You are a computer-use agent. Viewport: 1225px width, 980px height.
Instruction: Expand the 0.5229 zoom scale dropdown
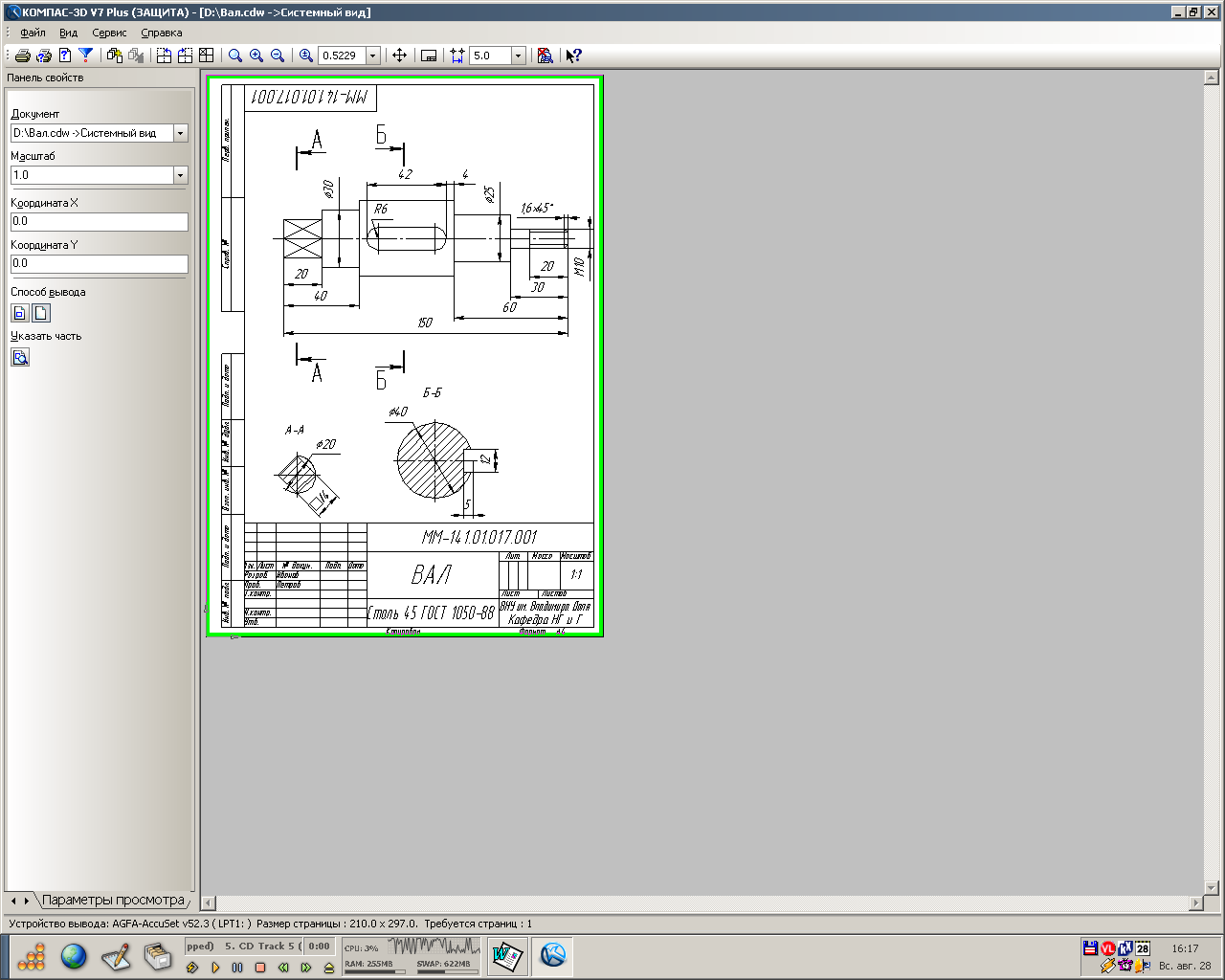(x=373, y=56)
